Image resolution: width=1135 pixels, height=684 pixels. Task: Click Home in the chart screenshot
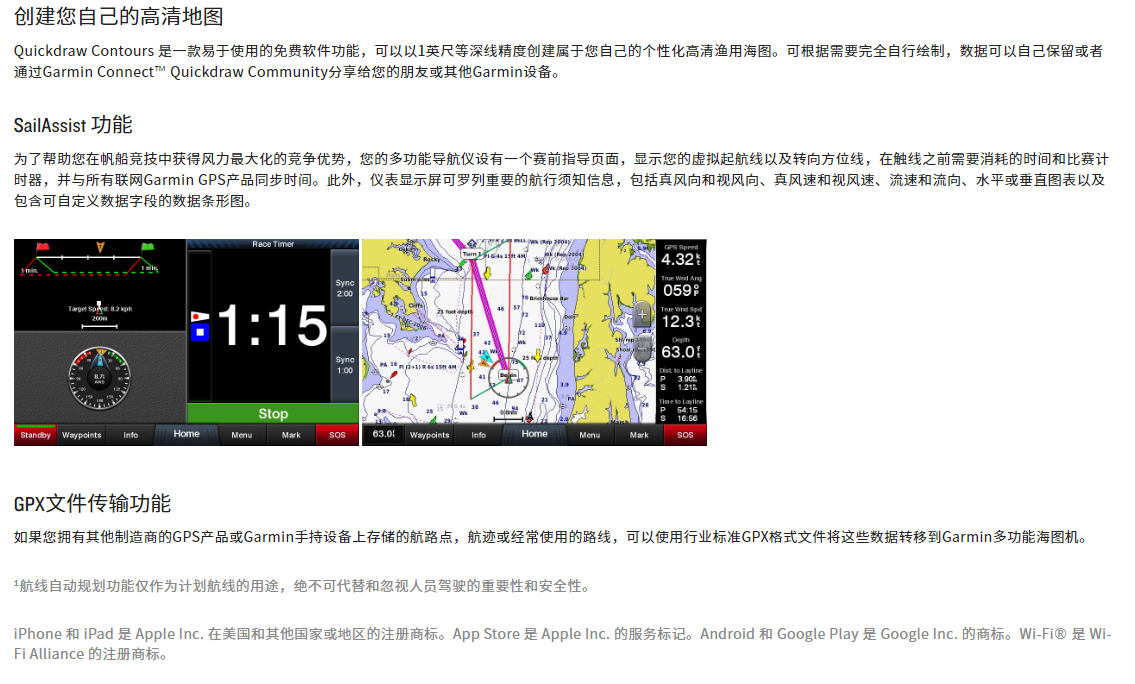[x=534, y=434]
